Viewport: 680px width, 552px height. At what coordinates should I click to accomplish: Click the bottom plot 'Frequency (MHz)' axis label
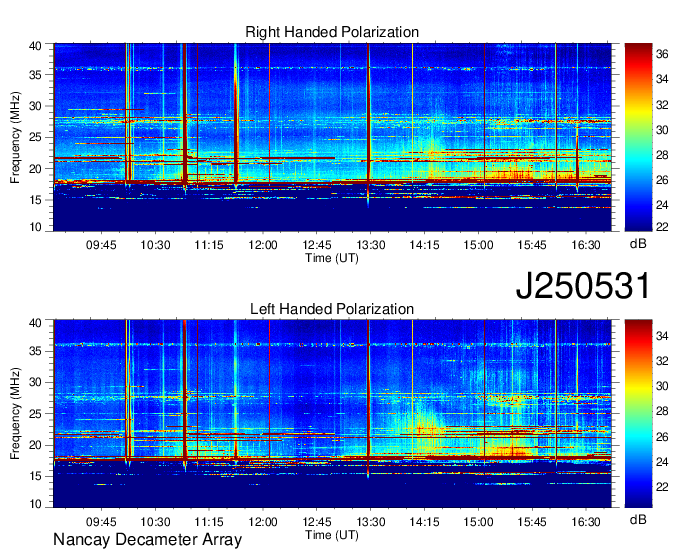[x=15, y=414]
